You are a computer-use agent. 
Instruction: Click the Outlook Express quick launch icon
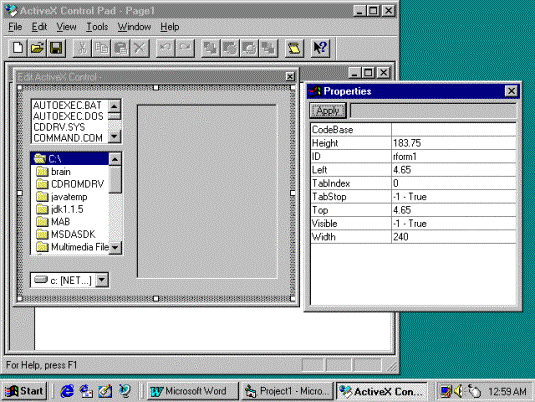[x=86, y=391]
